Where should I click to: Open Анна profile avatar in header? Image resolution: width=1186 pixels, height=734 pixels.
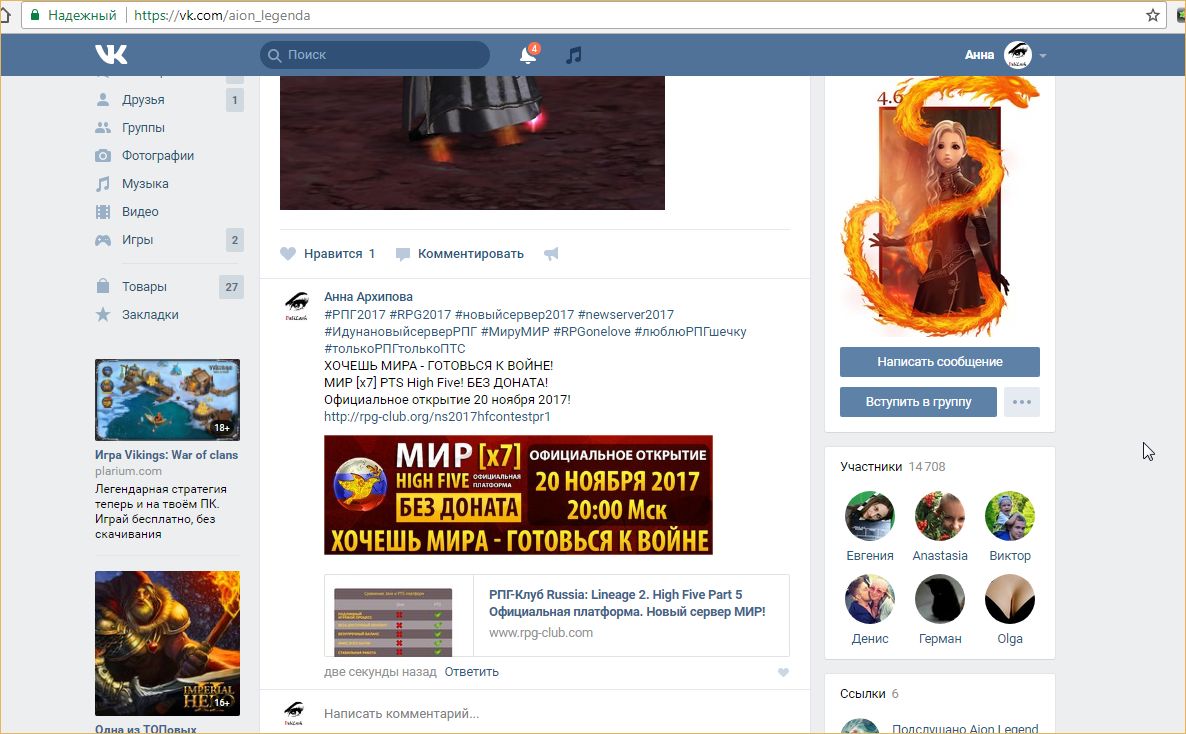[x=1018, y=54]
